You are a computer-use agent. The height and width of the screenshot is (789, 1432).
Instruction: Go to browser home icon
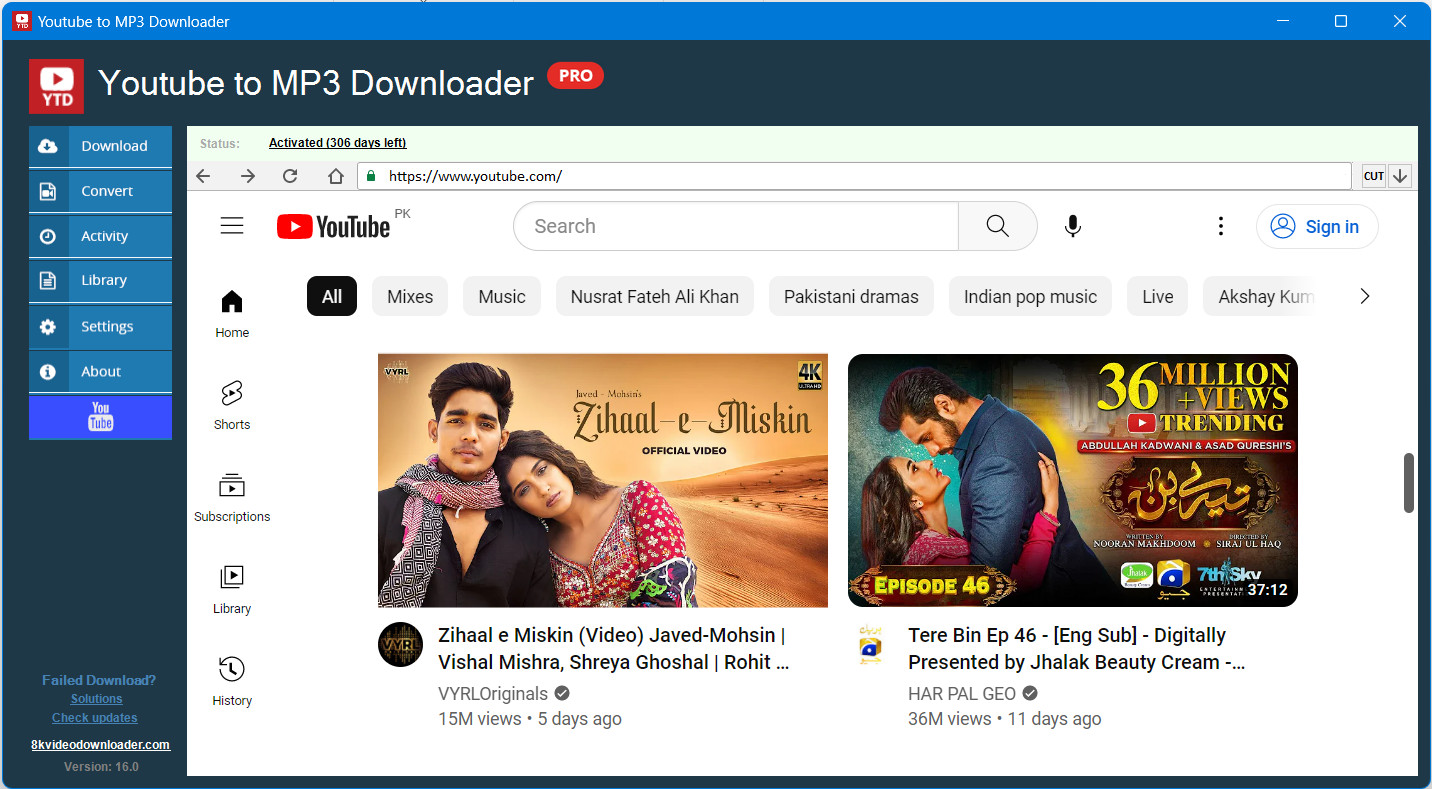(x=336, y=176)
